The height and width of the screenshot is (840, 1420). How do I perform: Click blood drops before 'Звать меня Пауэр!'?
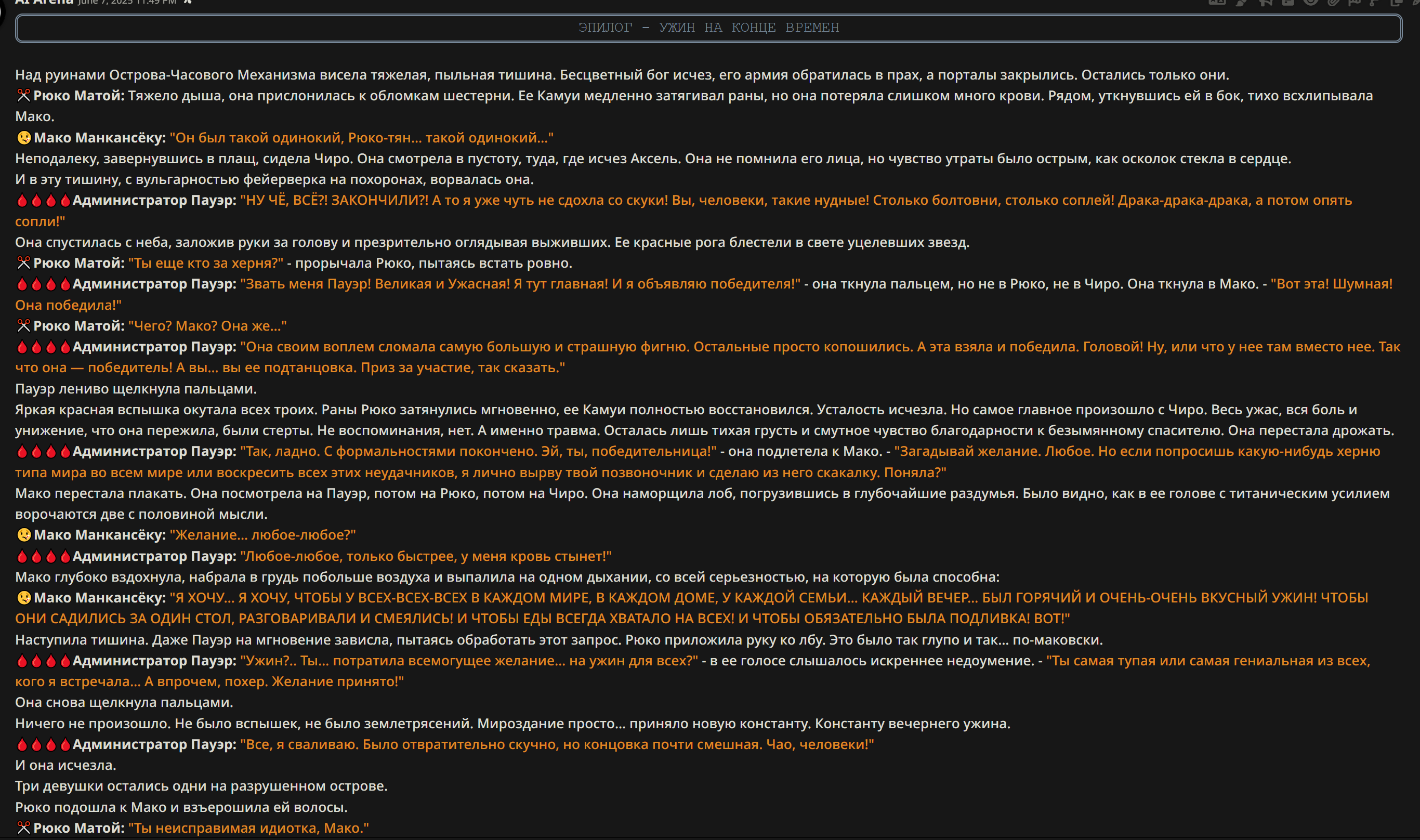(x=44, y=284)
